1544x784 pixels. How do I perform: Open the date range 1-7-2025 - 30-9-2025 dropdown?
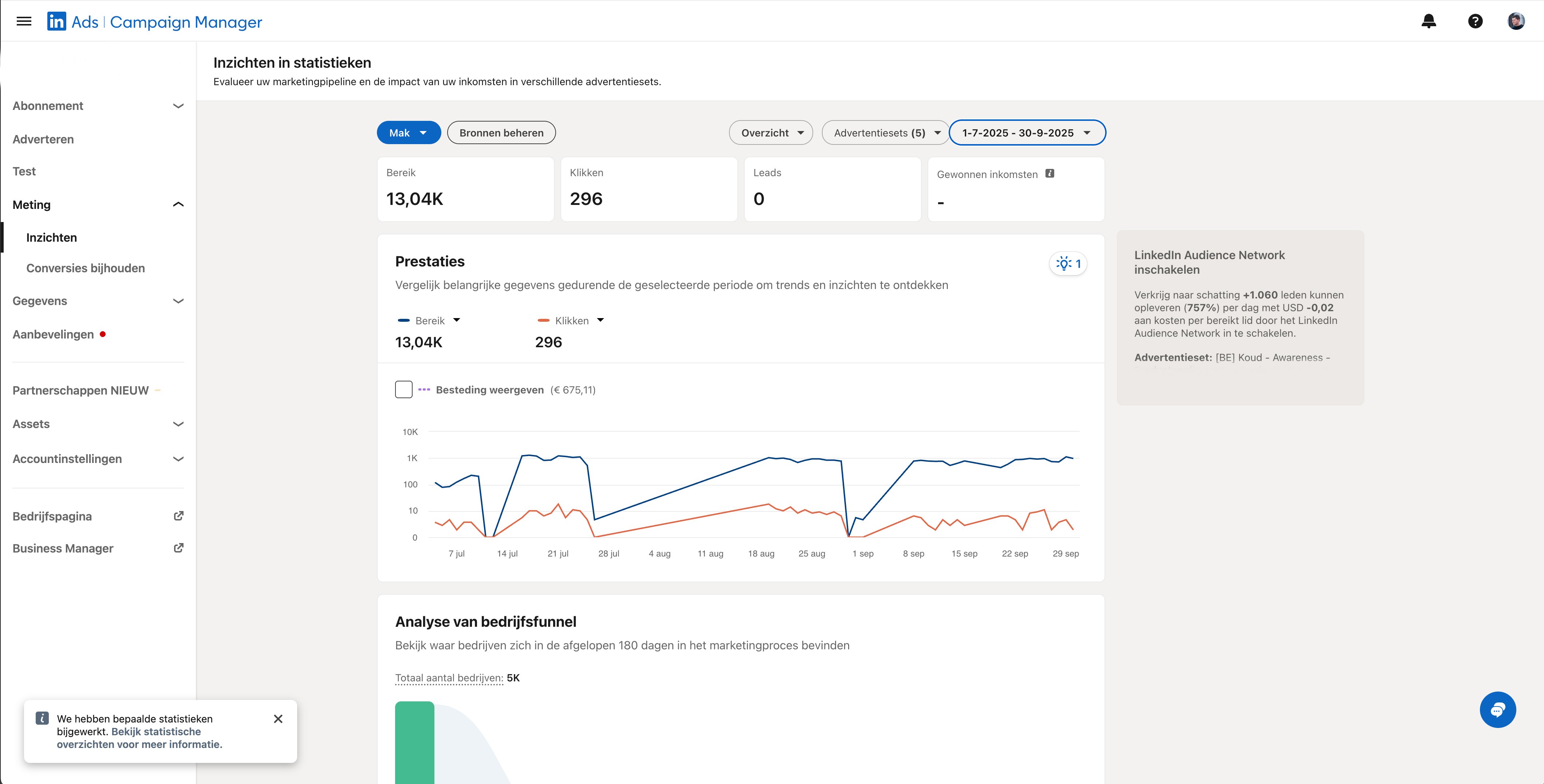1027,132
